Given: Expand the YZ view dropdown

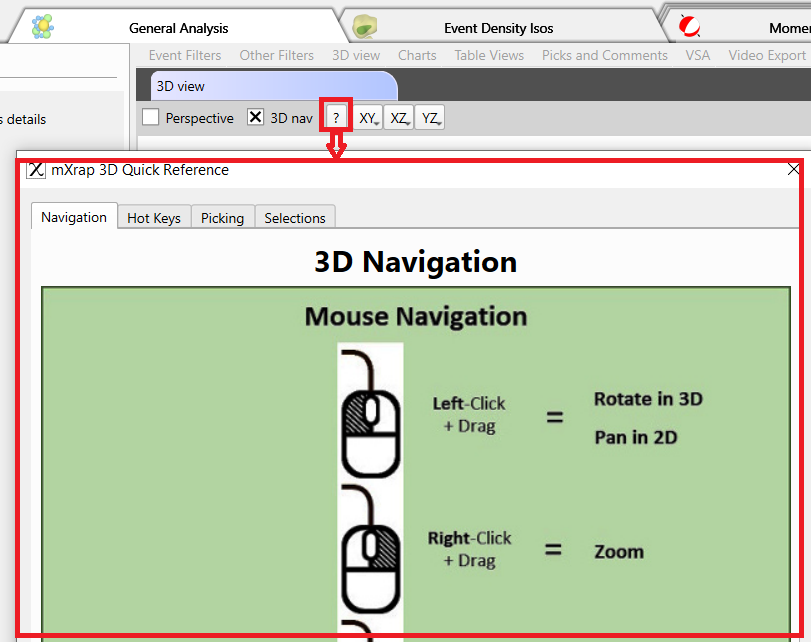Looking at the screenshot, I should point(430,118).
